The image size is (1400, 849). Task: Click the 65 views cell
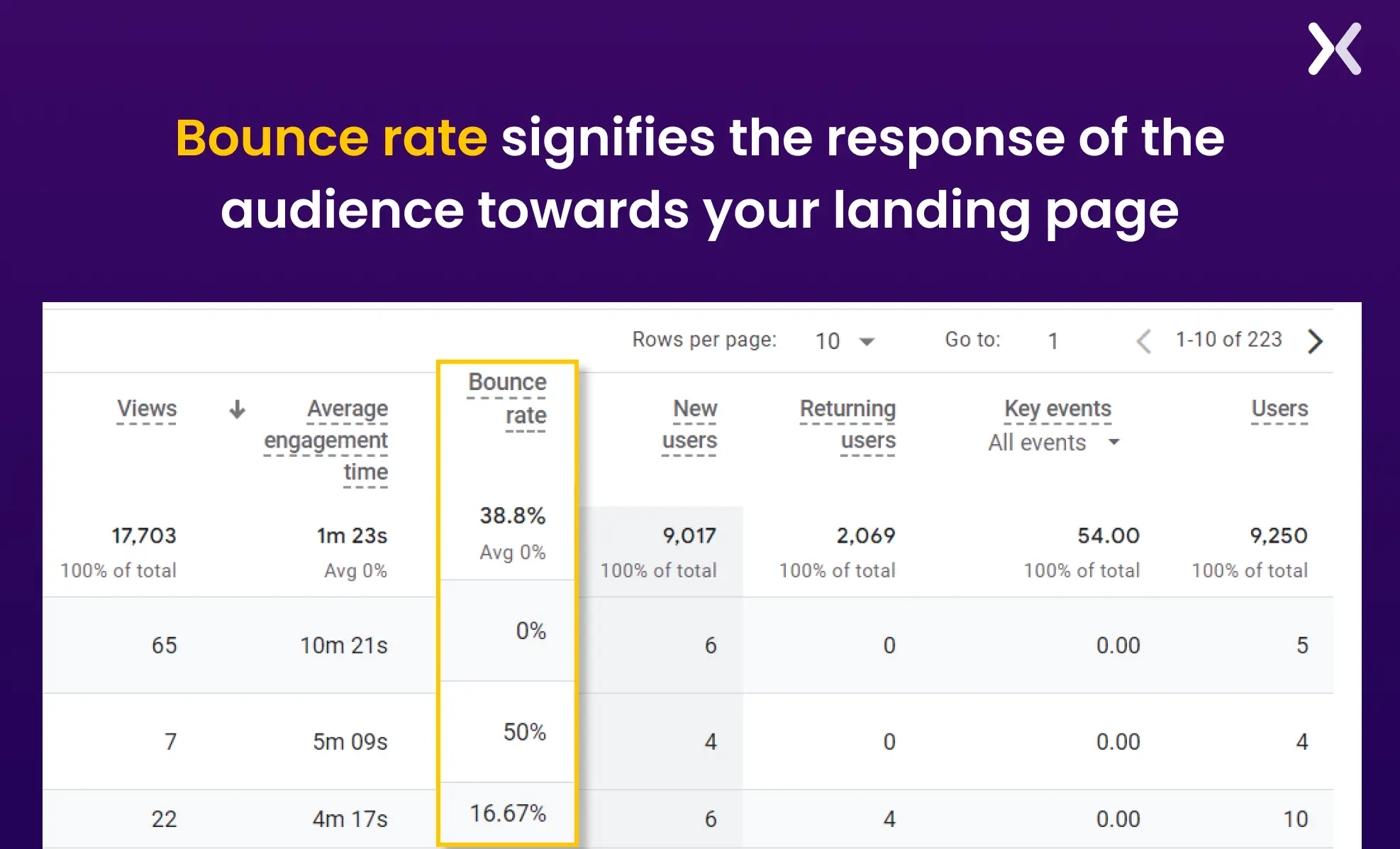pyautogui.click(x=164, y=645)
